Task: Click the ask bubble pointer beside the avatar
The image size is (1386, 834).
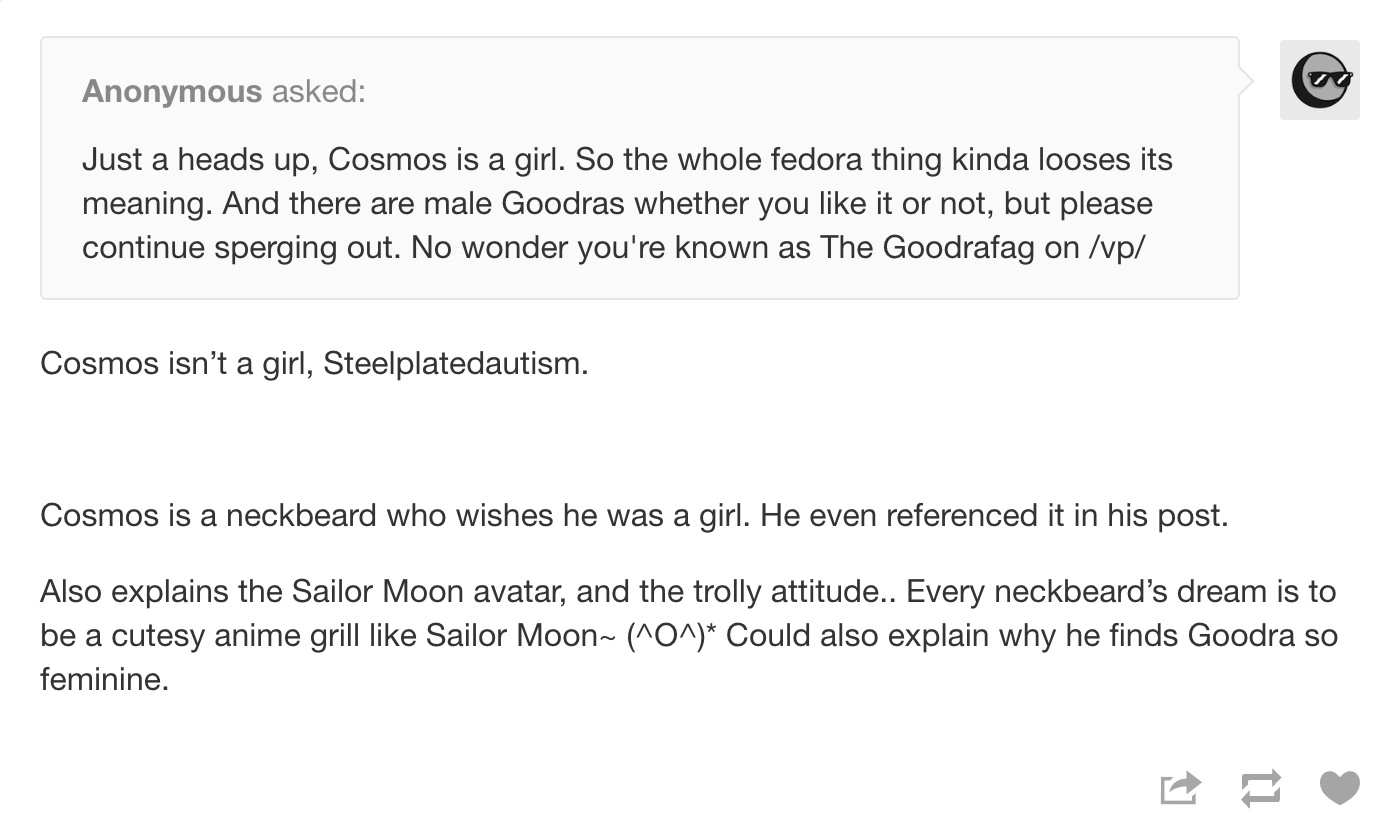Action: (1246, 81)
